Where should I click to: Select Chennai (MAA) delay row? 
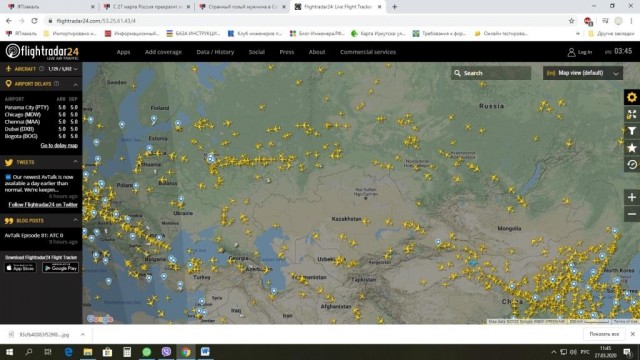41,122
